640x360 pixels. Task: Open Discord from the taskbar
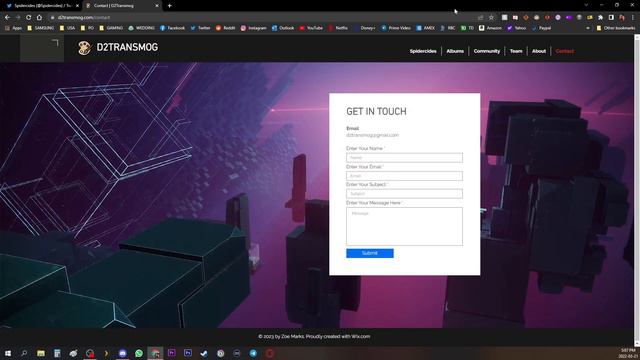(x=122, y=353)
